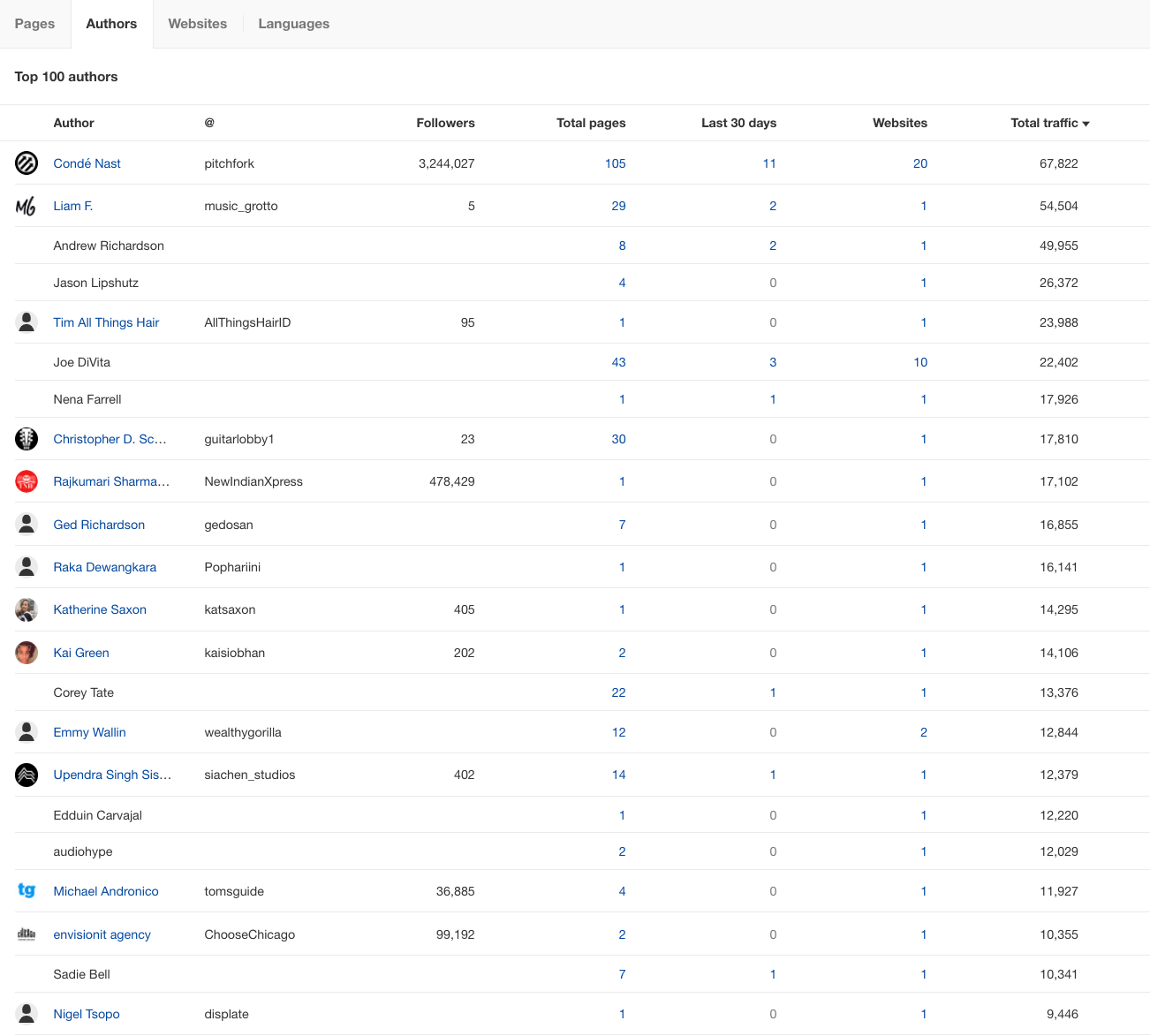Open Ged Richardson's author link

click(x=99, y=525)
